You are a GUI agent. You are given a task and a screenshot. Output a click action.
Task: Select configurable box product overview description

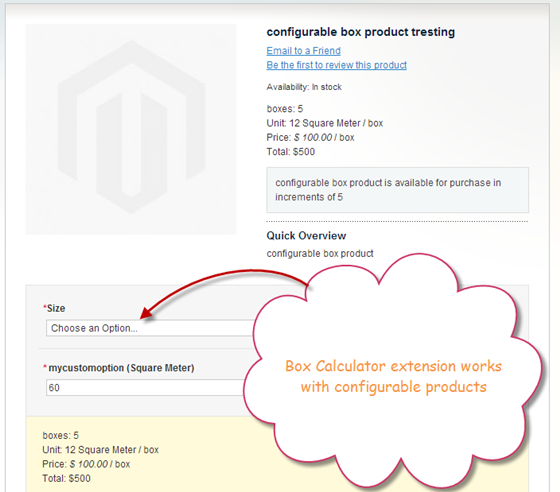click(320, 253)
